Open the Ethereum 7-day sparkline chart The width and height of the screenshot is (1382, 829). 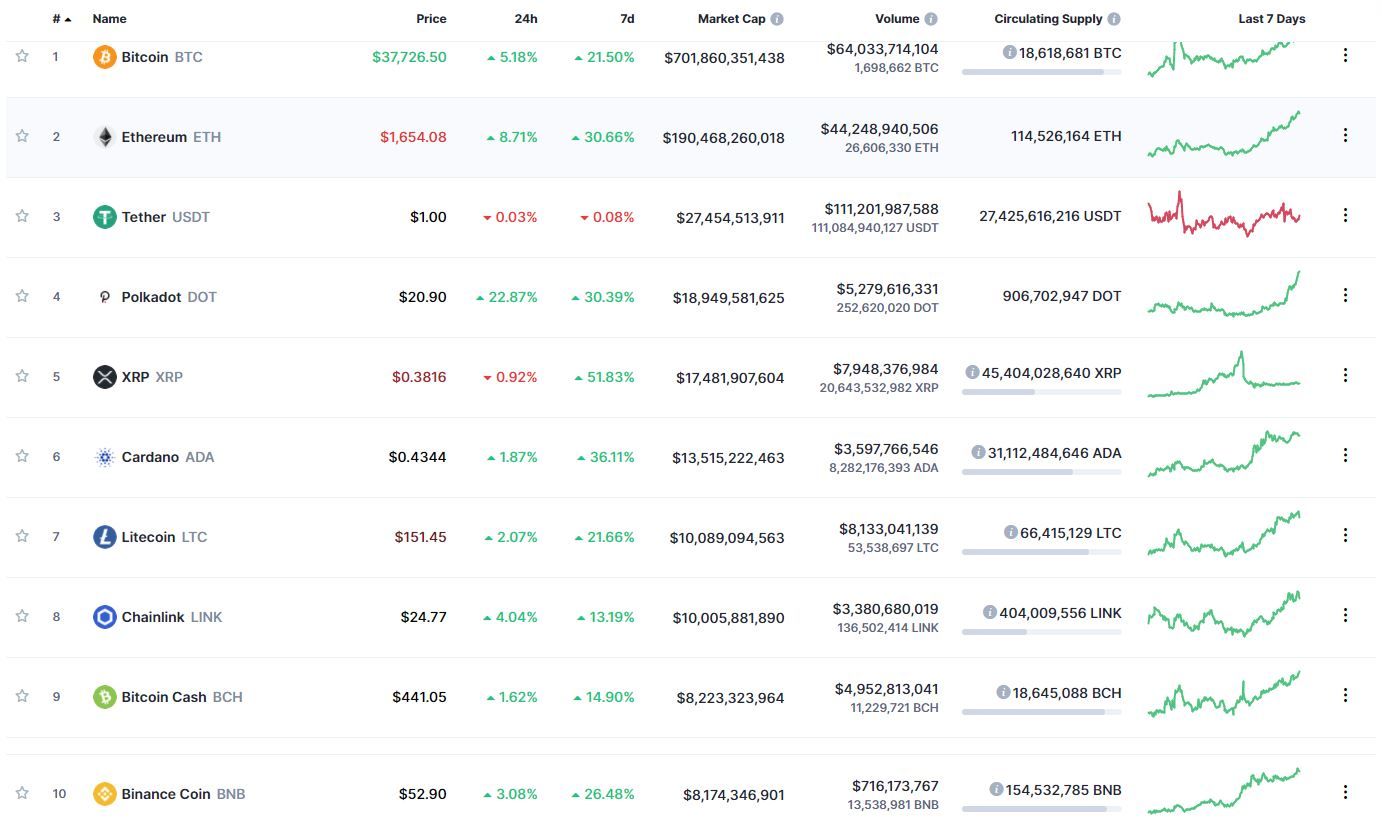(1224, 134)
